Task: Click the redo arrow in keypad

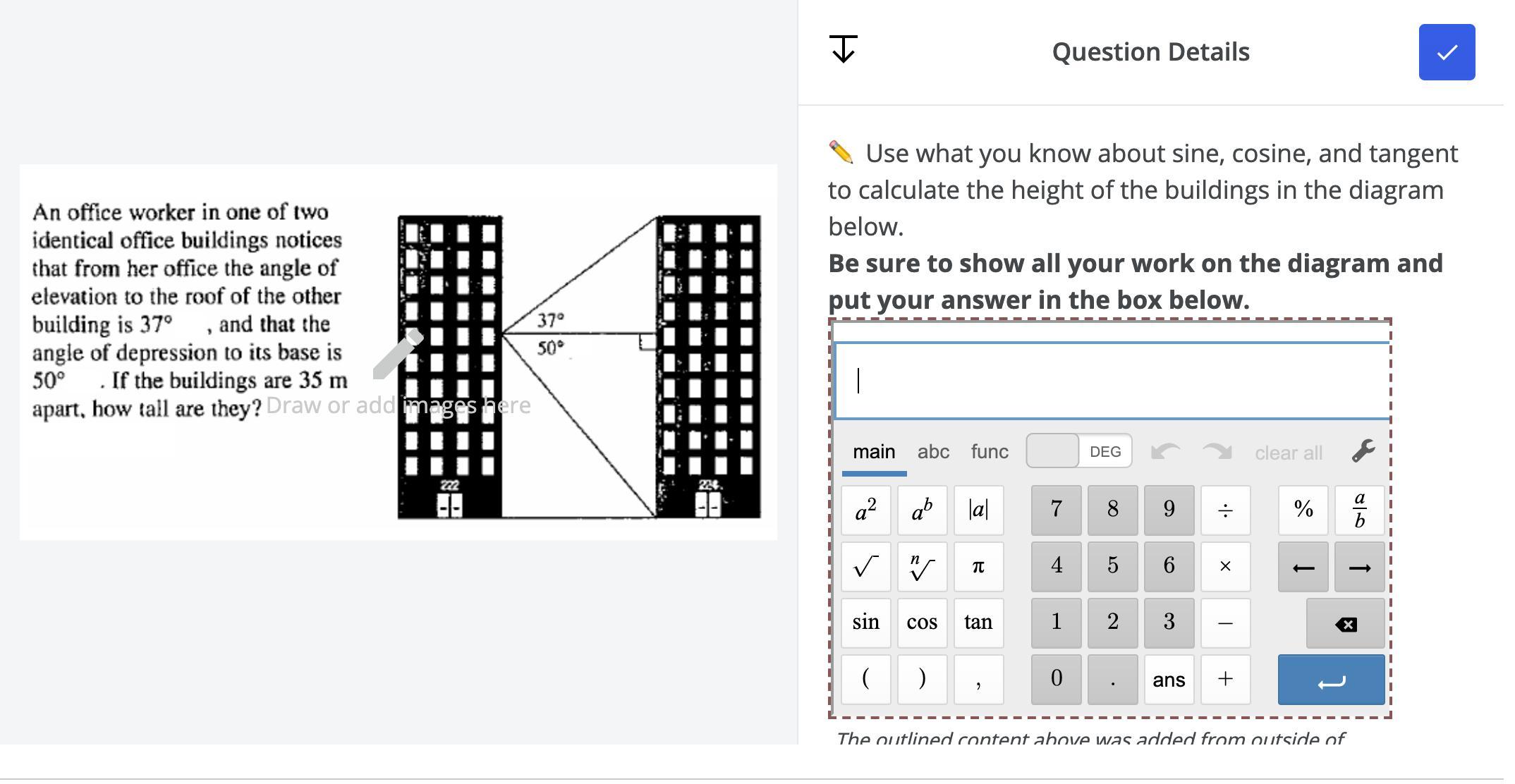Action: (1217, 451)
